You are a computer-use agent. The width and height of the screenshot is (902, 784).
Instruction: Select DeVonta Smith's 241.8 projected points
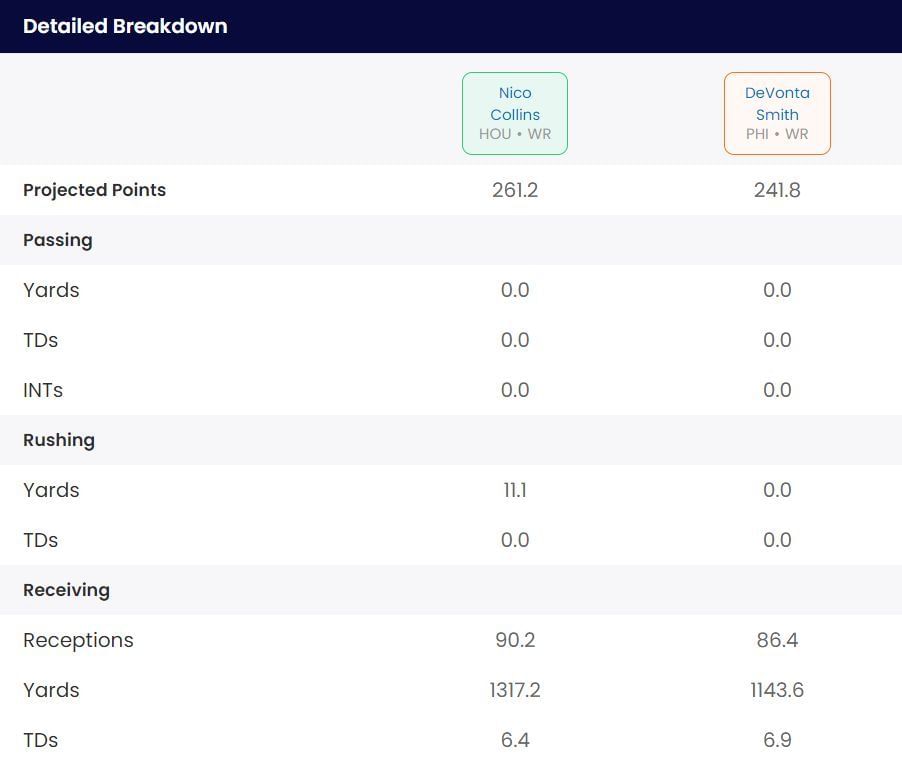777,190
